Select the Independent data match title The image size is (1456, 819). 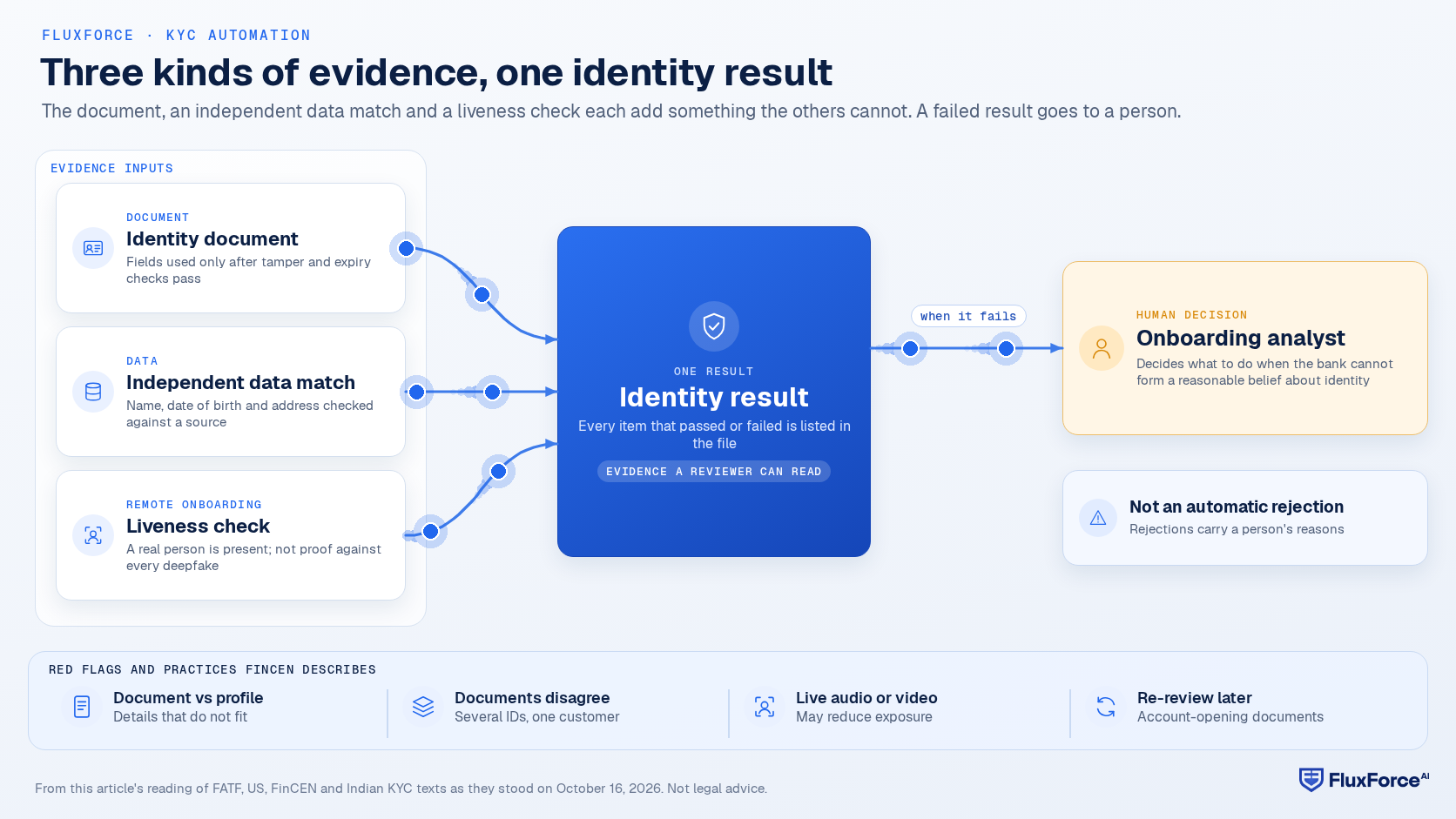(x=240, y=382)
